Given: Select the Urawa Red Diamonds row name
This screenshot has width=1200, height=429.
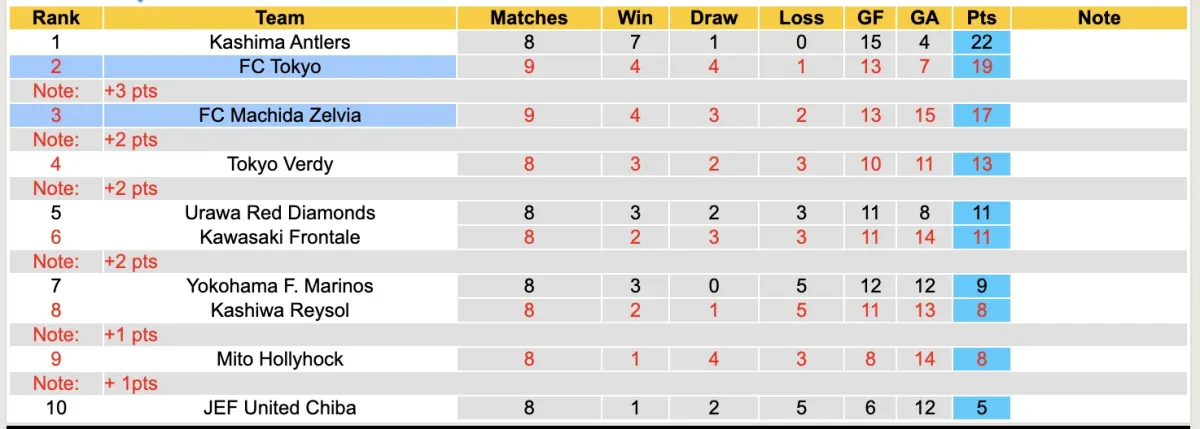Looking at the screenshot, I should coord(280,212).
